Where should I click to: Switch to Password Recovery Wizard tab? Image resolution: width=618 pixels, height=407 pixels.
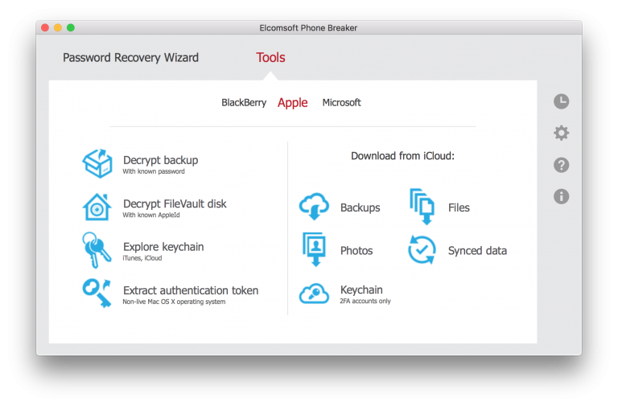coord(130,58)
